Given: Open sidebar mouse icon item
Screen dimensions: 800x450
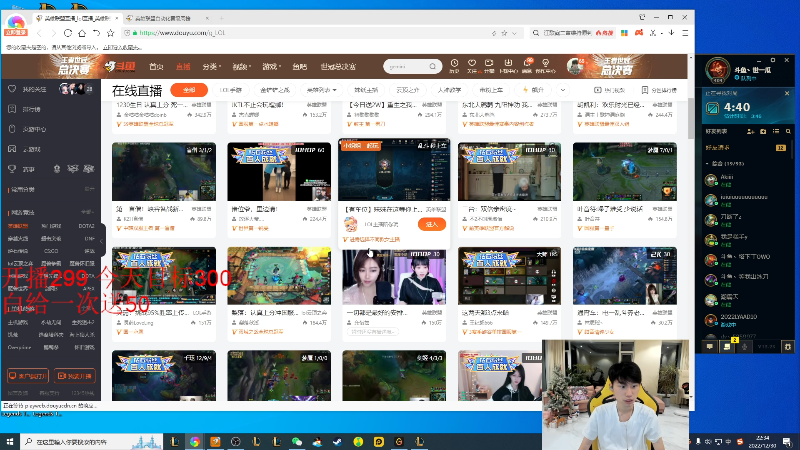Looking at the screenshot, I should 27,129.
